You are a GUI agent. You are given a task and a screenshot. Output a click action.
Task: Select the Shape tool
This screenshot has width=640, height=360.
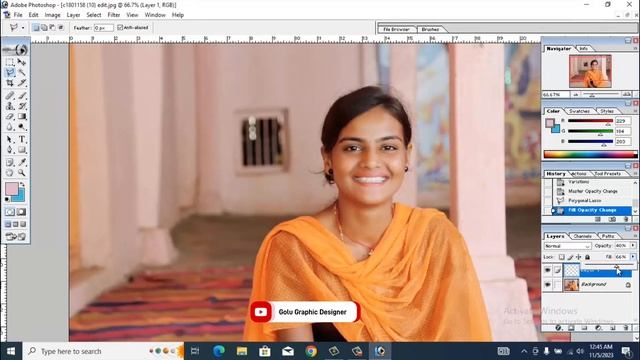22,150
